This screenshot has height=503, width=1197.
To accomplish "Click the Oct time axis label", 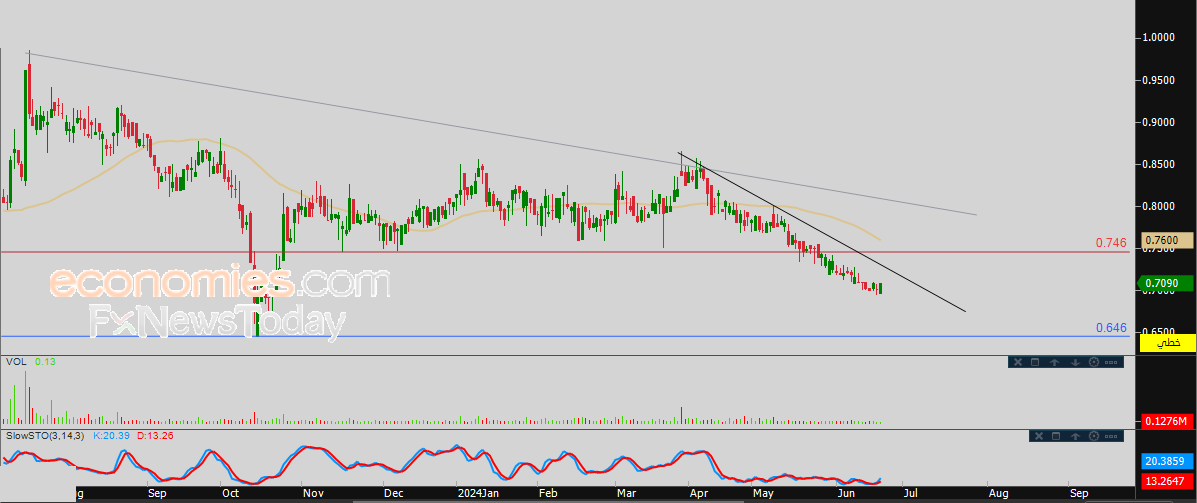I will click(x=229, y=493).
